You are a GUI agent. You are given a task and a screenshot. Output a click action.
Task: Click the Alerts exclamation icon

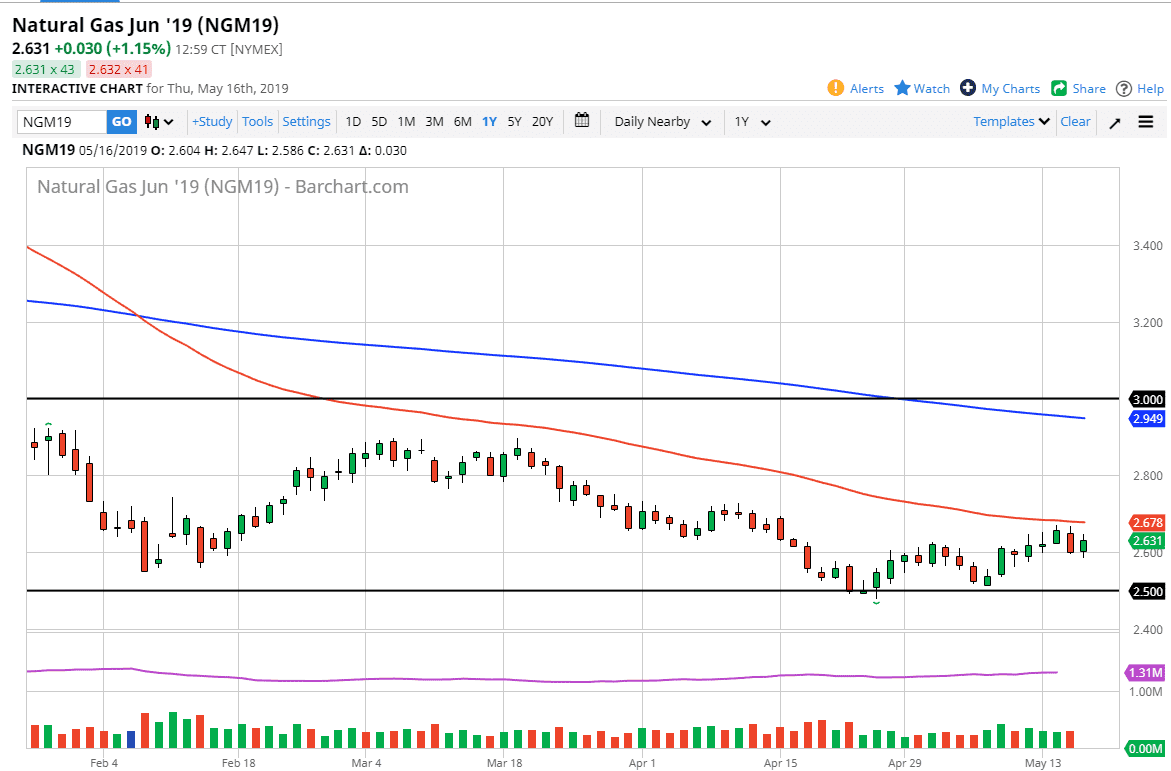click(836, 88)
